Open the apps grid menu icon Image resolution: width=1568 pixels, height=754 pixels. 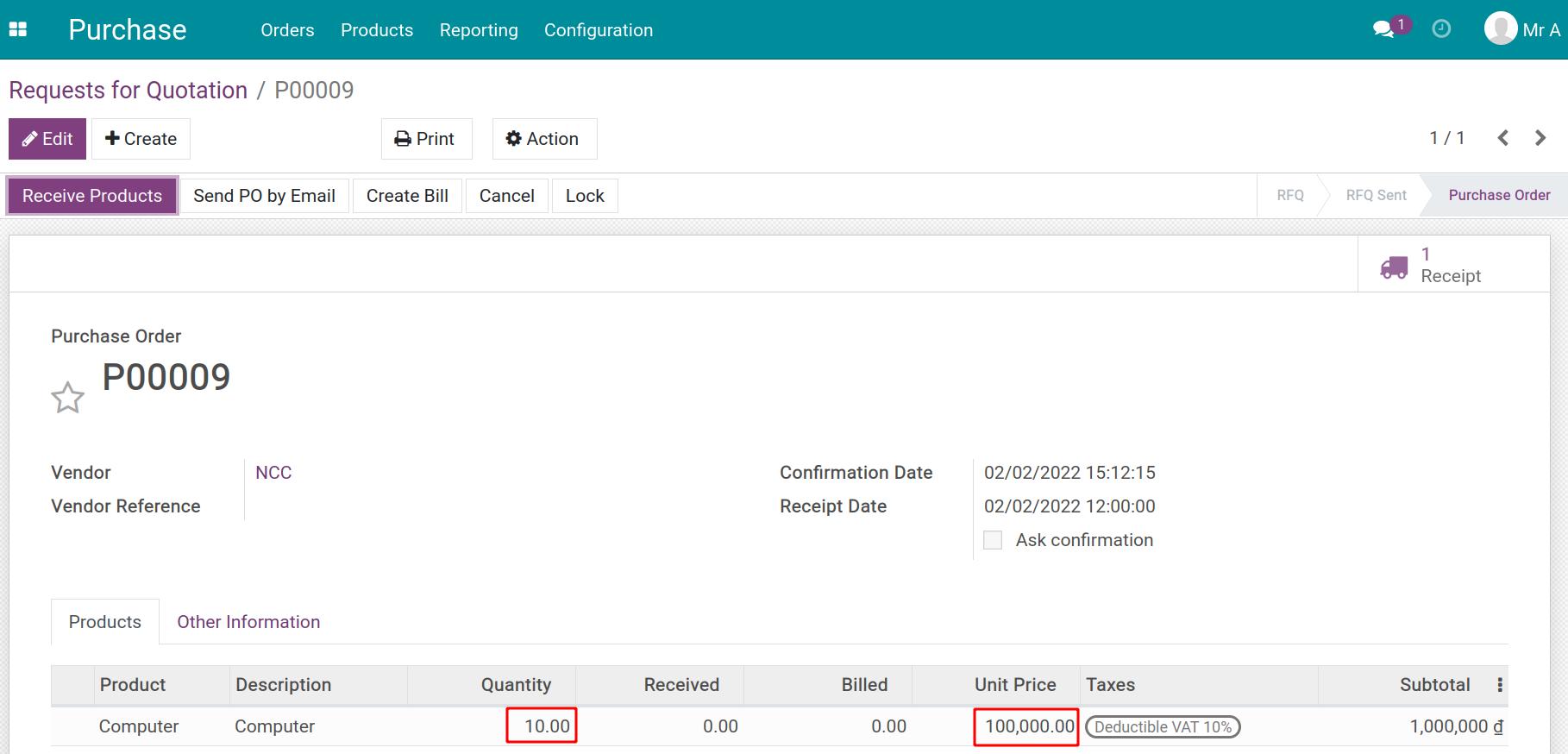[18, 29]
